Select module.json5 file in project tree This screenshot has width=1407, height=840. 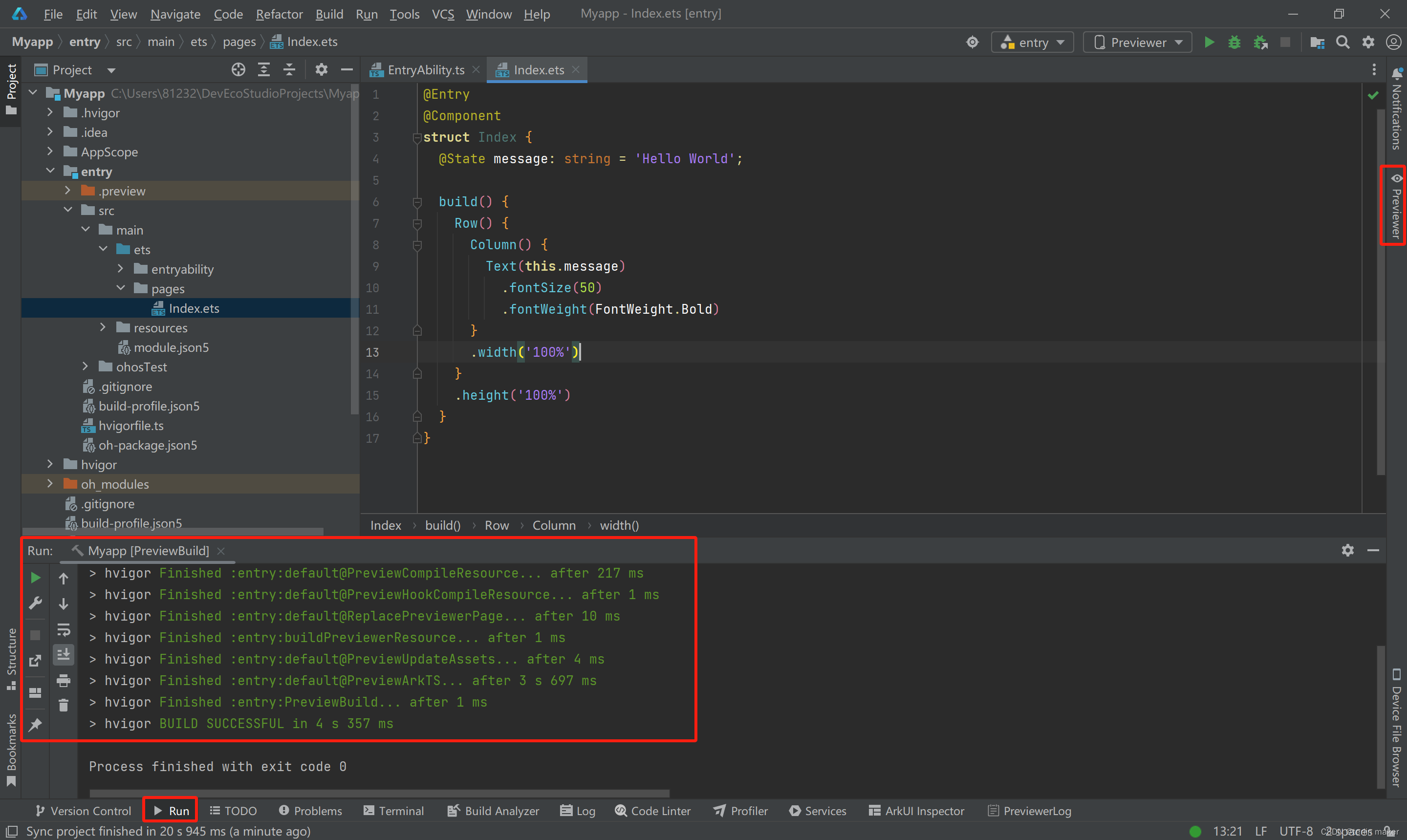pyautogui.click(x=171, y=347)
